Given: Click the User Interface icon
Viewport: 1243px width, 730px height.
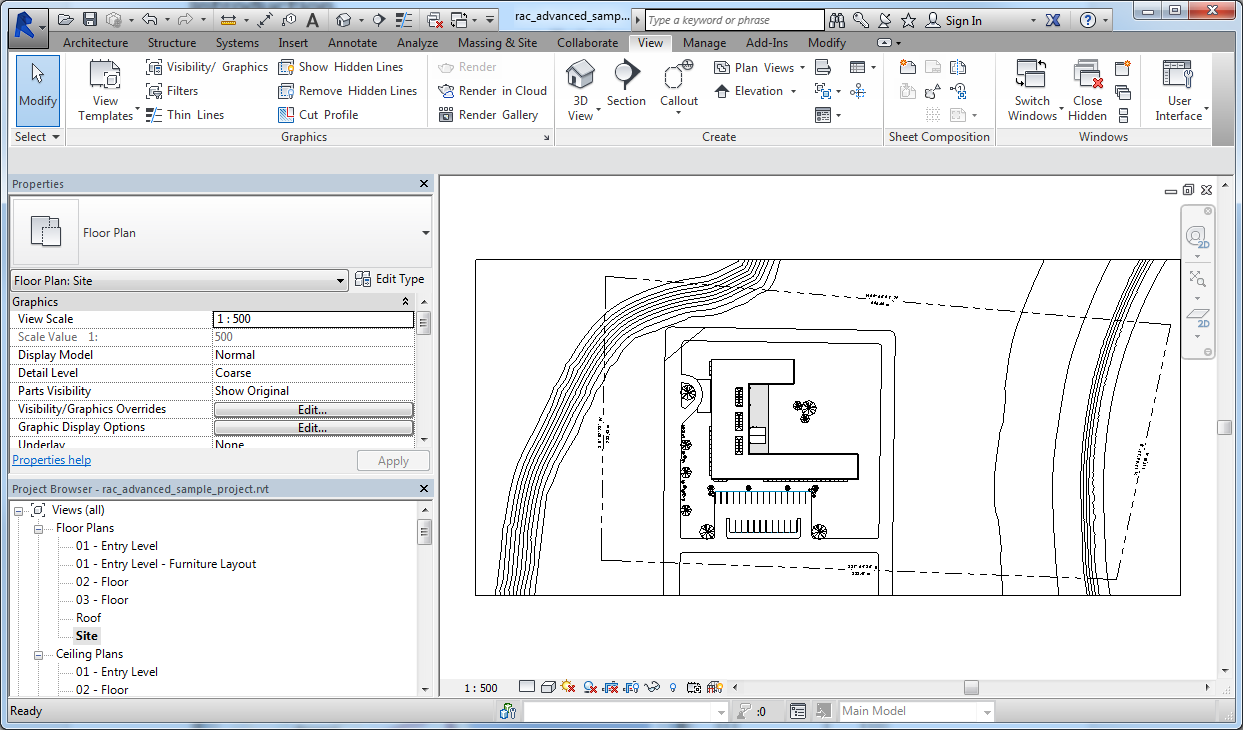Looking at the screenshot, I should (1178, 75).
